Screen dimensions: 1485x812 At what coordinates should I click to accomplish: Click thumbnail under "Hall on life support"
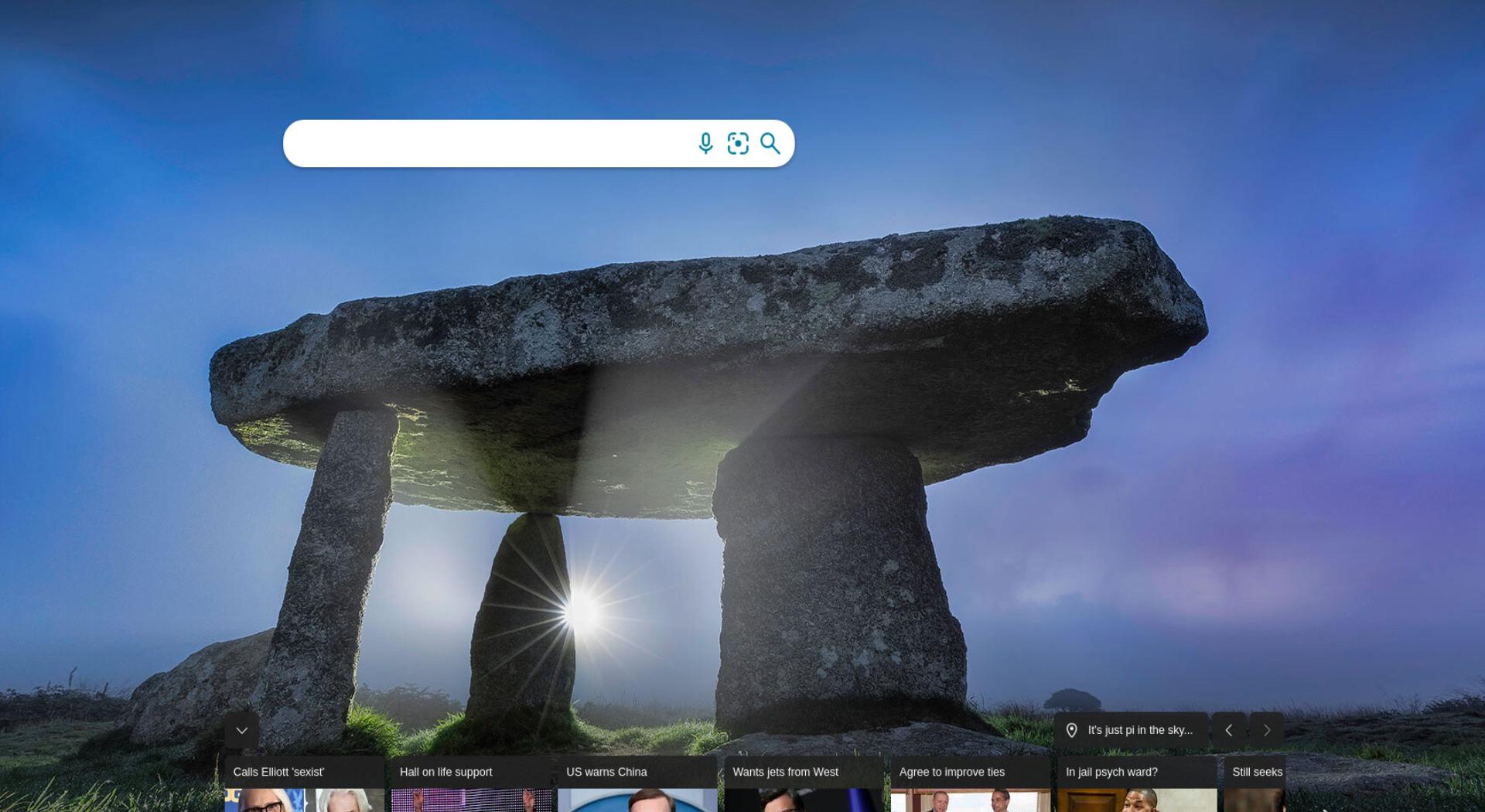coord(471,800)
